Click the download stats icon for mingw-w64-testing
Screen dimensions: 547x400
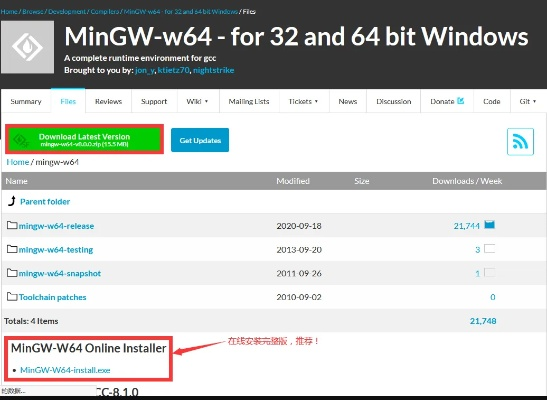click(x=489, y=249)
